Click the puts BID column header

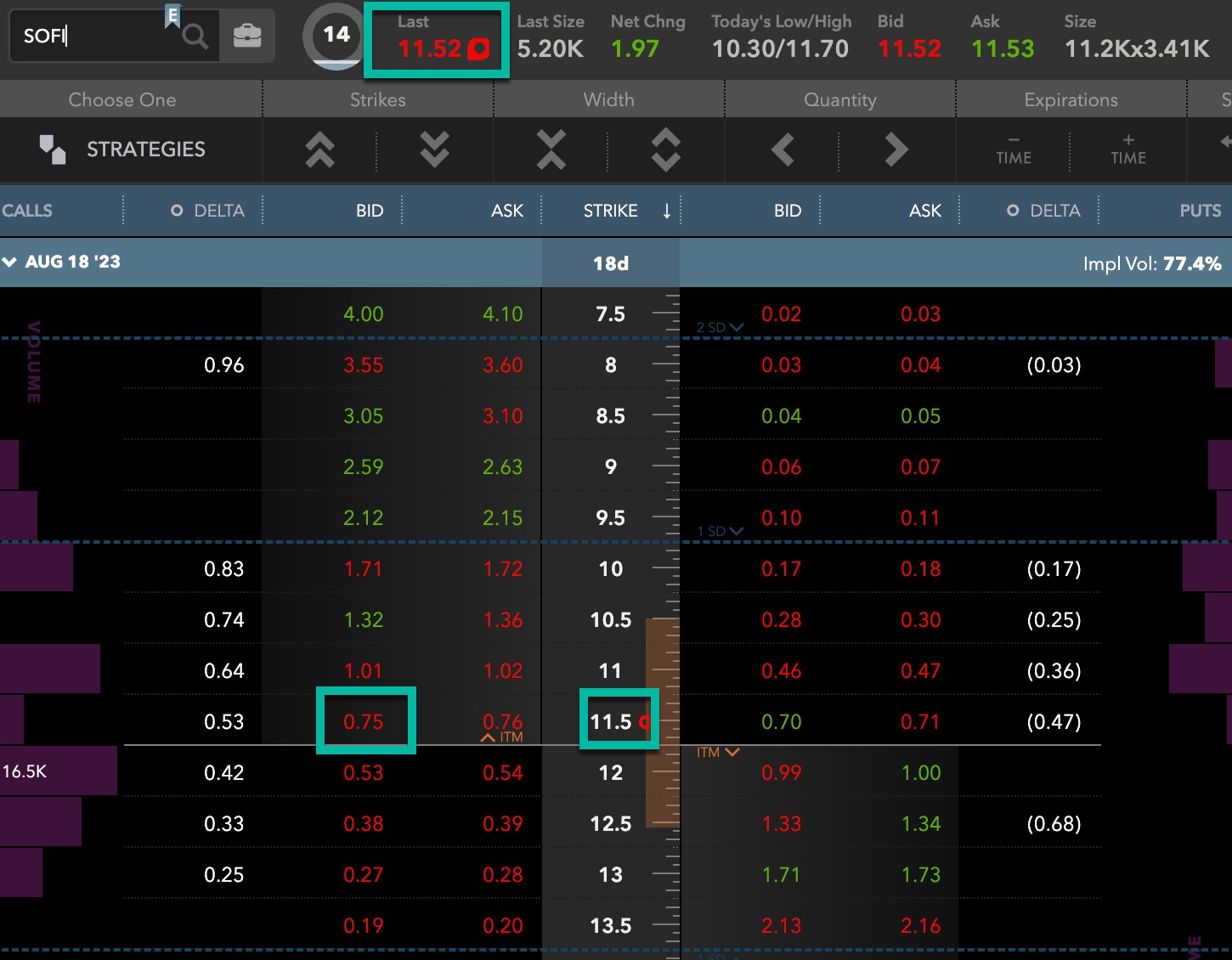pos(788,211)
